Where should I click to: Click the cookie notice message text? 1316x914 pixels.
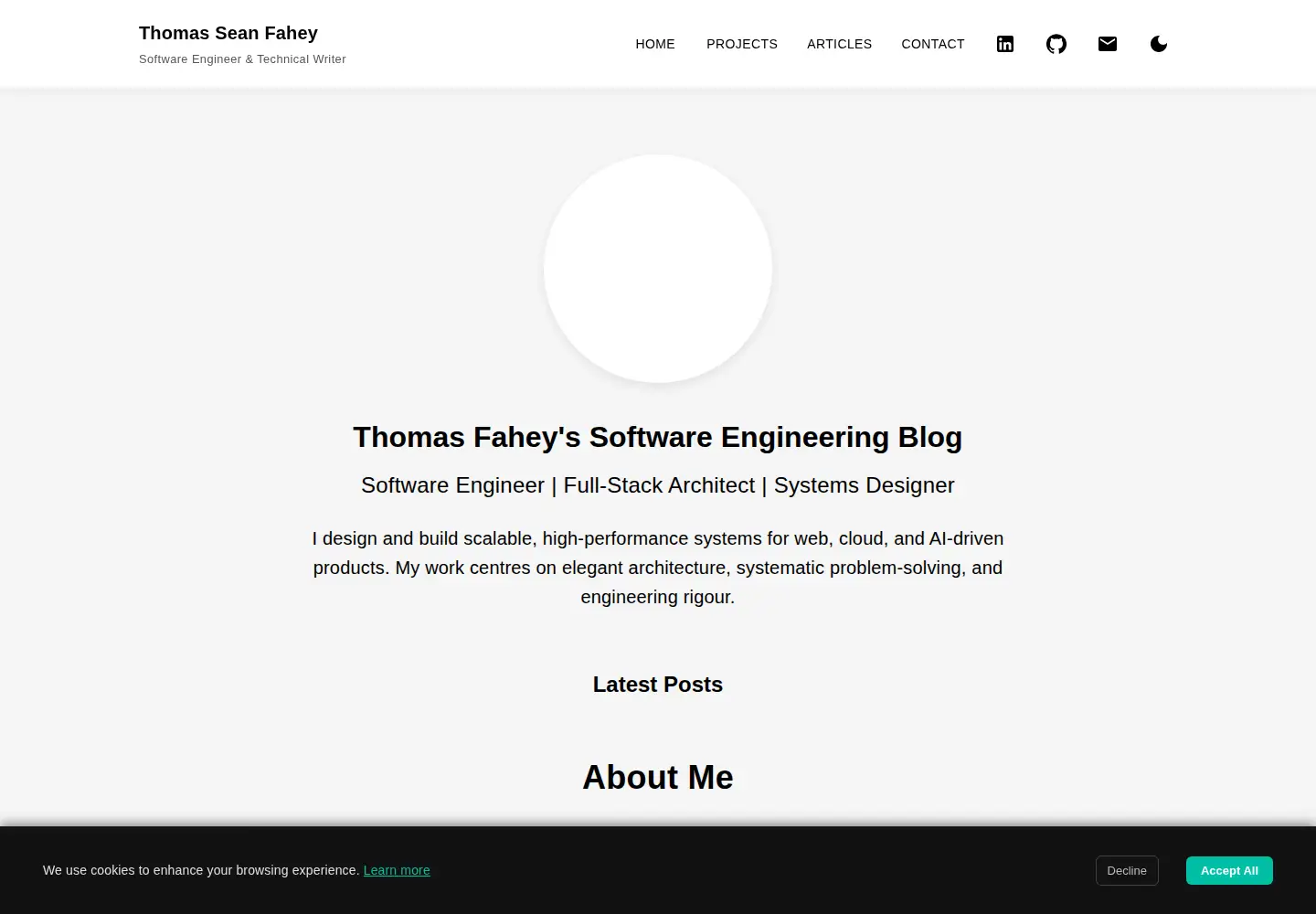[x=201, y=870]
